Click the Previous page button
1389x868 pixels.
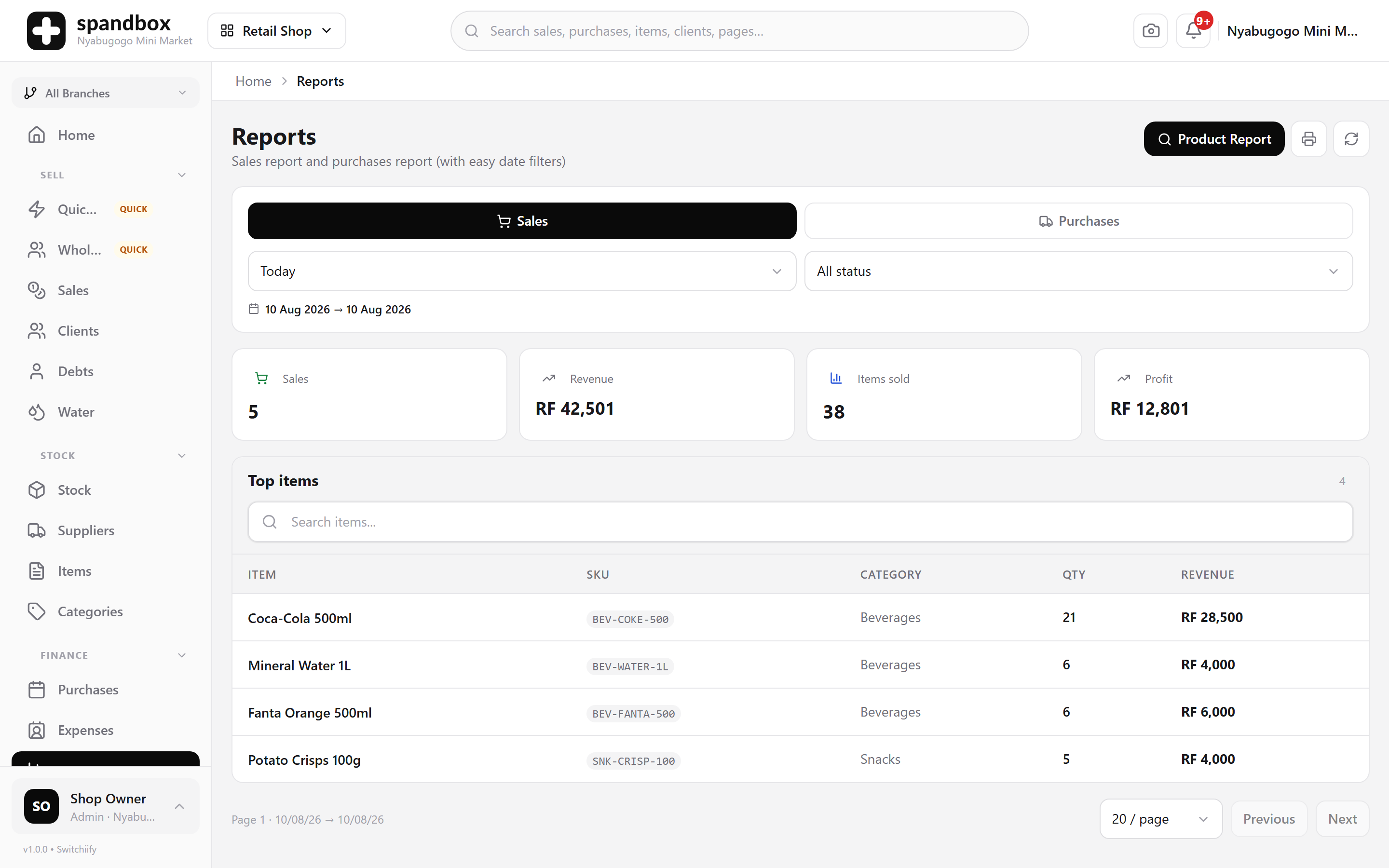[1269, 819]
